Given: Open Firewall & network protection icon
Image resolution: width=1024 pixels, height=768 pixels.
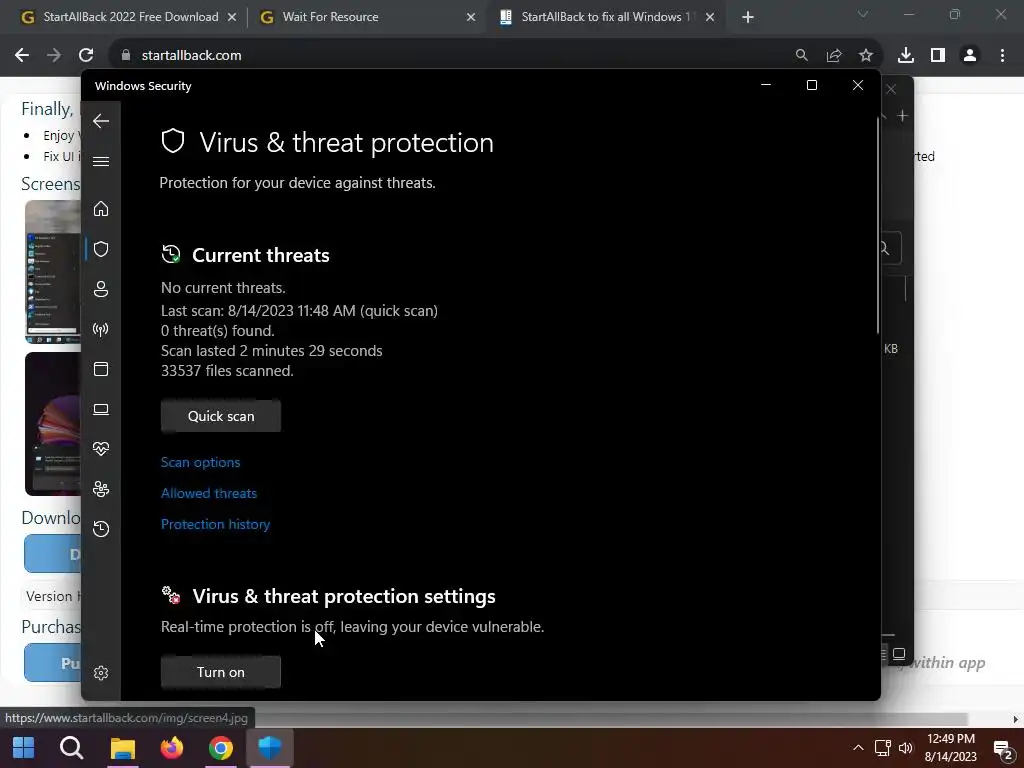Looking at the screenshot, I should (x=101, y=329).
